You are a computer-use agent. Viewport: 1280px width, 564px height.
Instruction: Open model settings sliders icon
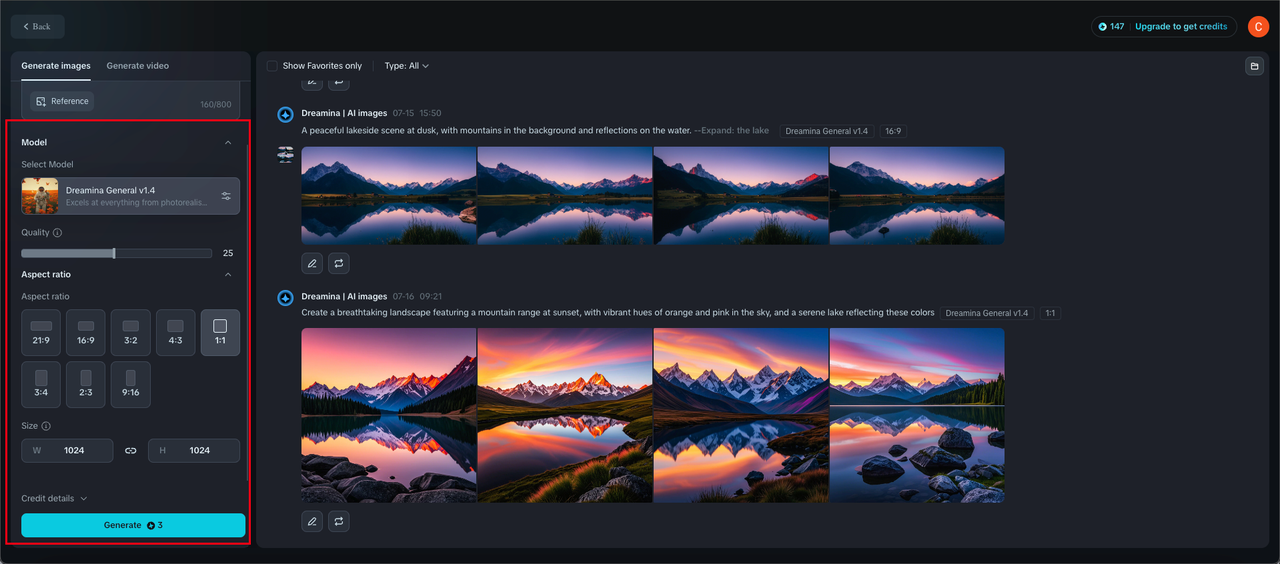(226, 196)
